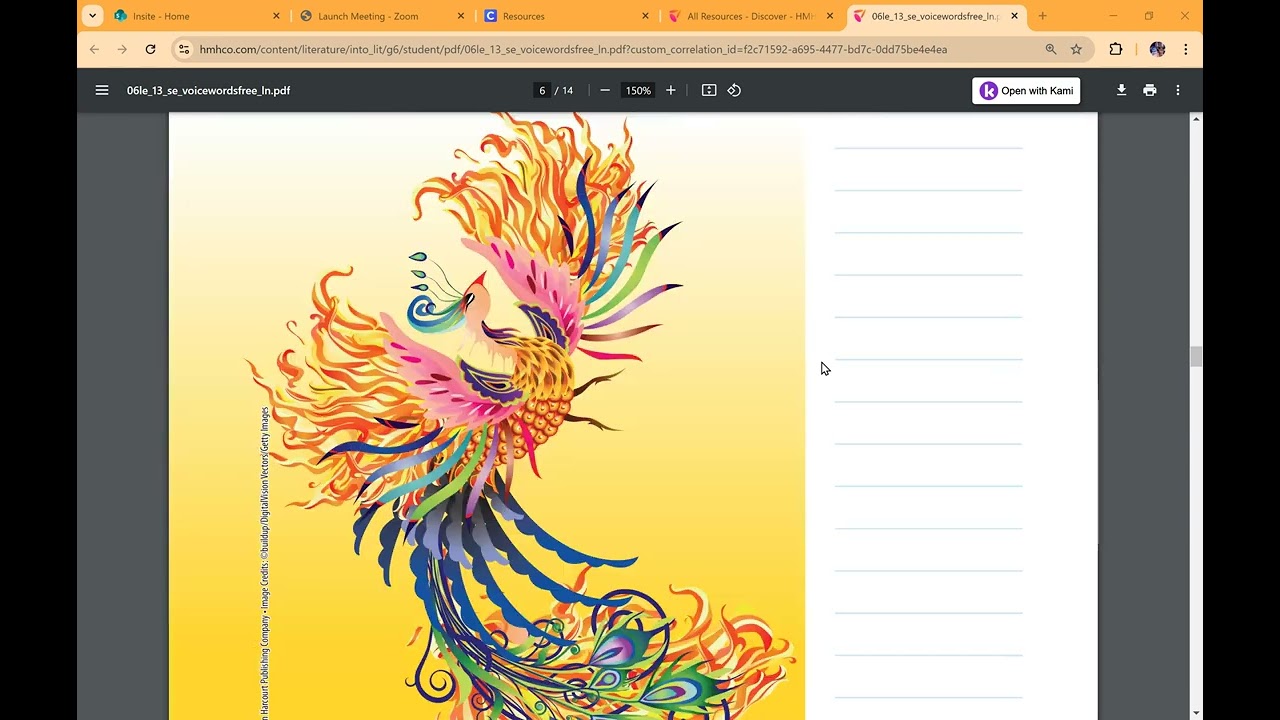1280x720 pixels.
Task: Open the Extensions puzzle icon
Action: coord(1116,49)
